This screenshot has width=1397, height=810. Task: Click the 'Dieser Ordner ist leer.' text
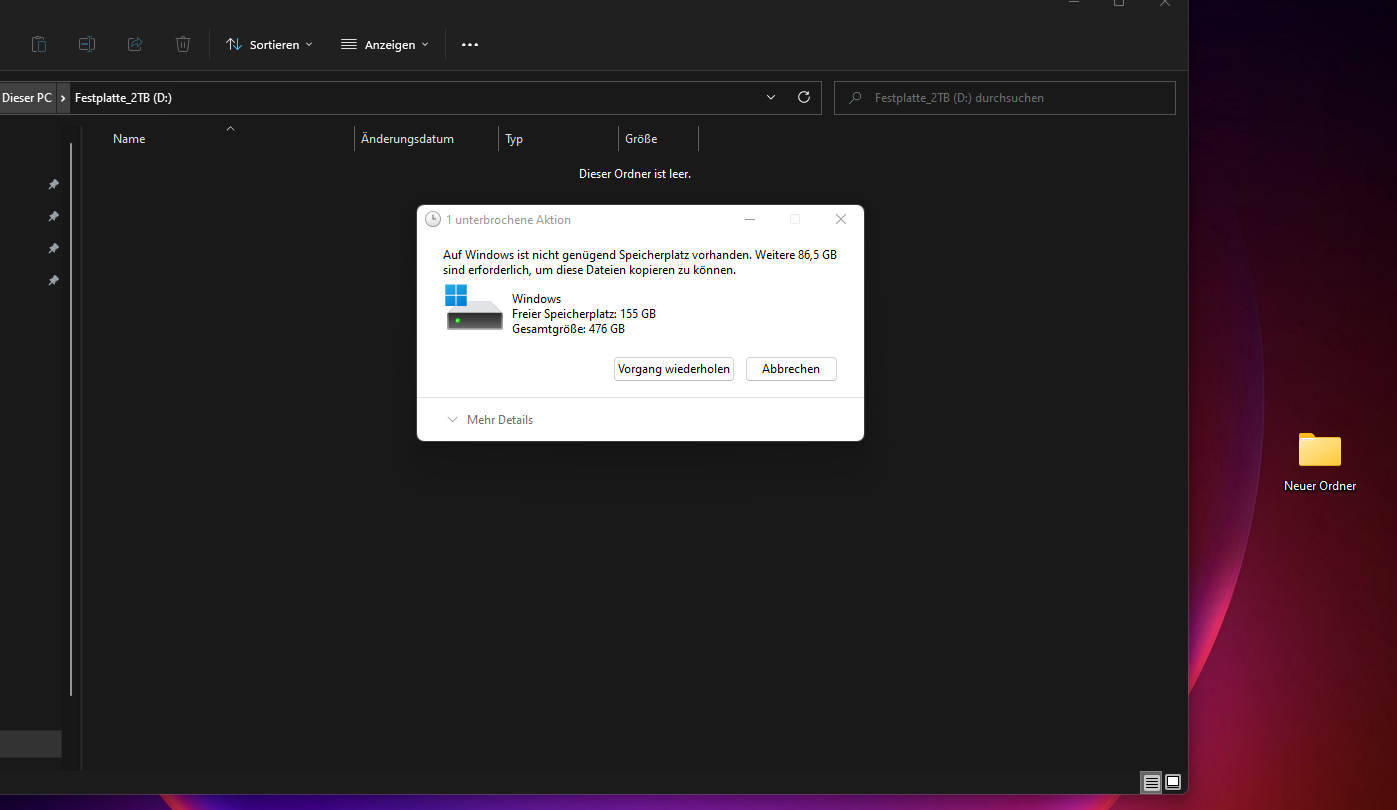click(x=635, y=174)
